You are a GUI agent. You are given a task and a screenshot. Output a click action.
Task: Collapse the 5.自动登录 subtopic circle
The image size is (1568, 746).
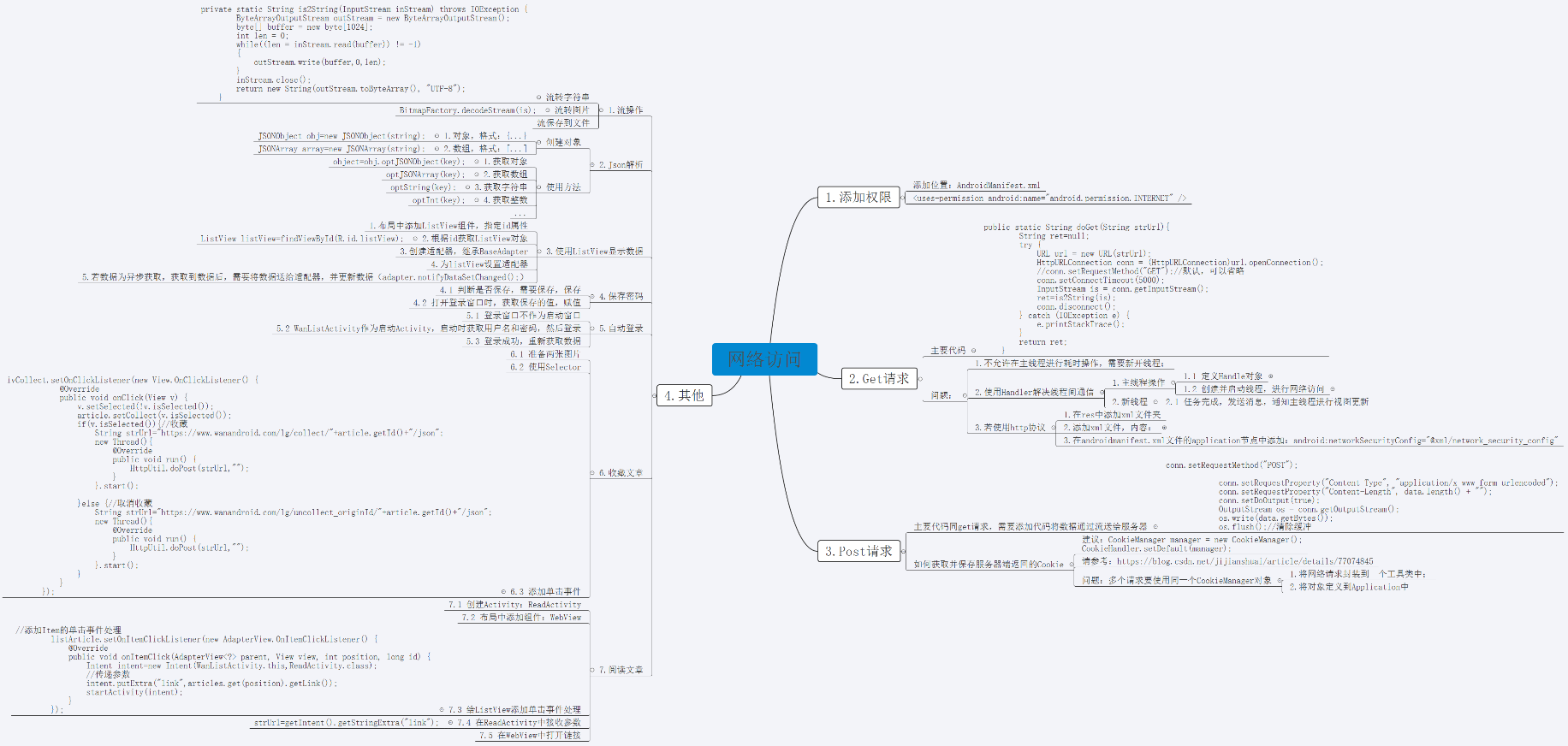[592, 329]
